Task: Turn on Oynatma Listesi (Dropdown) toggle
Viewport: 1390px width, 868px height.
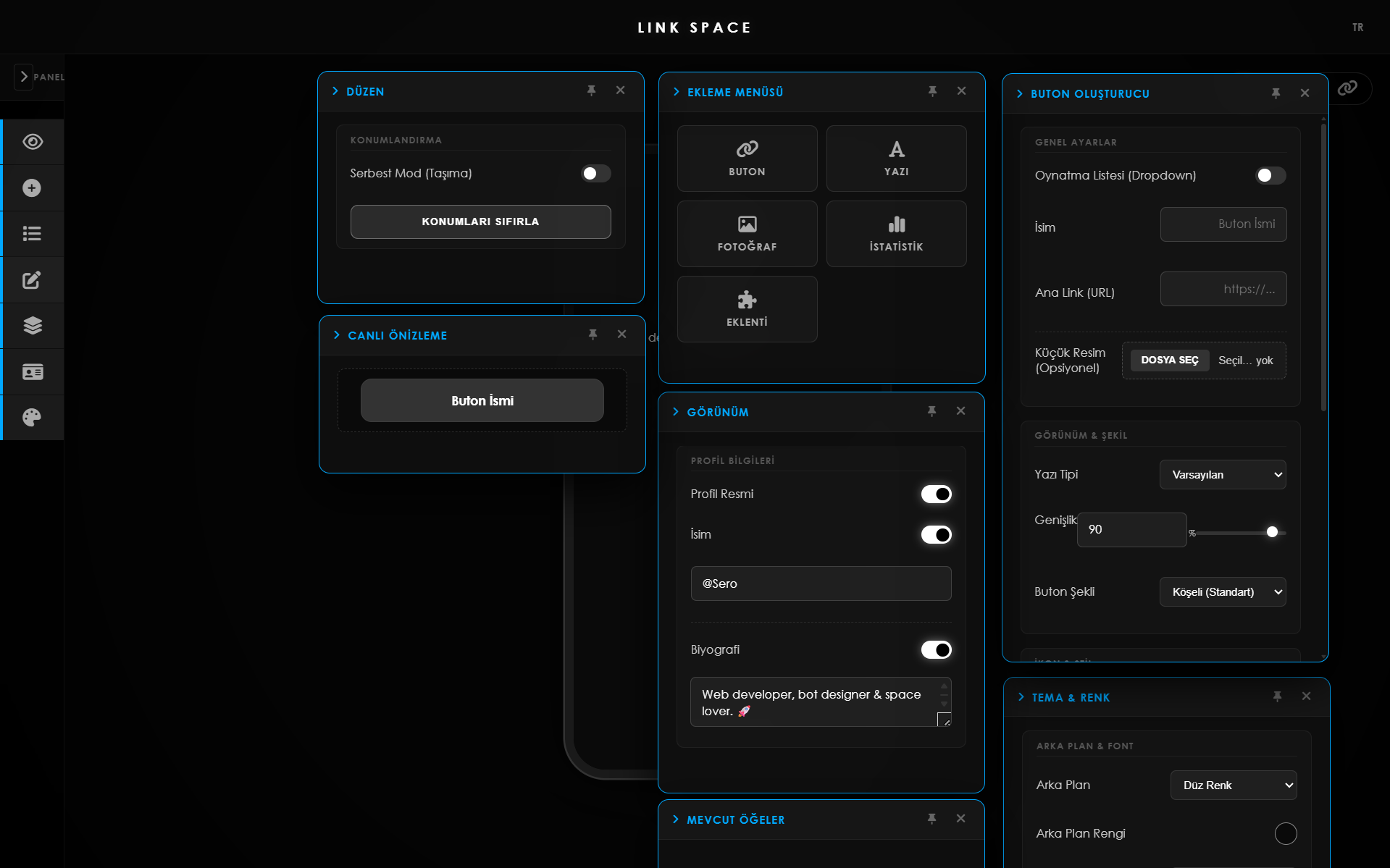Action: coord(1270,176)
